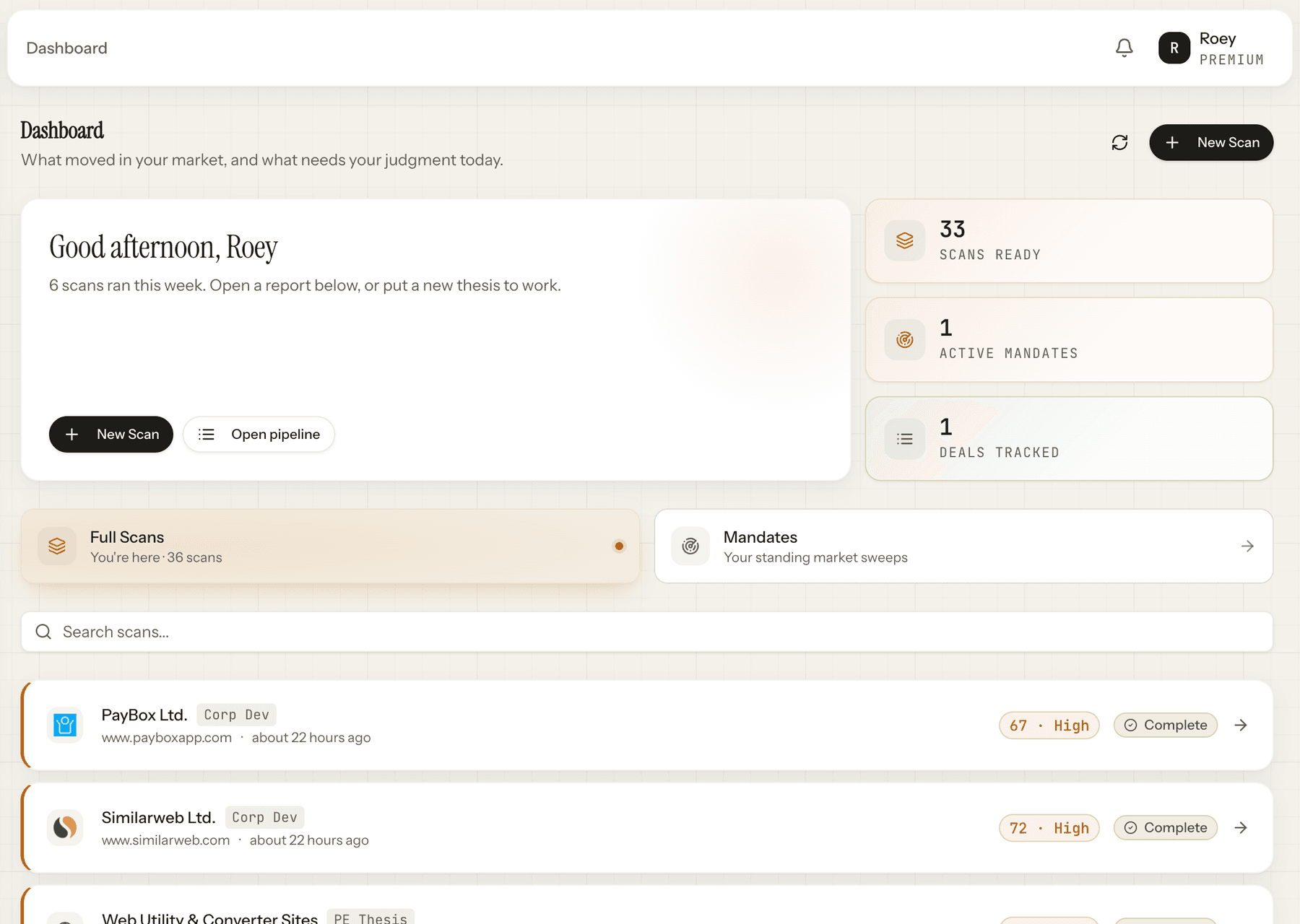Image resolution: width=1300 pixels, height=924 pixels.
Task: Click the PE Thesis tag
Action: point(370,918)
